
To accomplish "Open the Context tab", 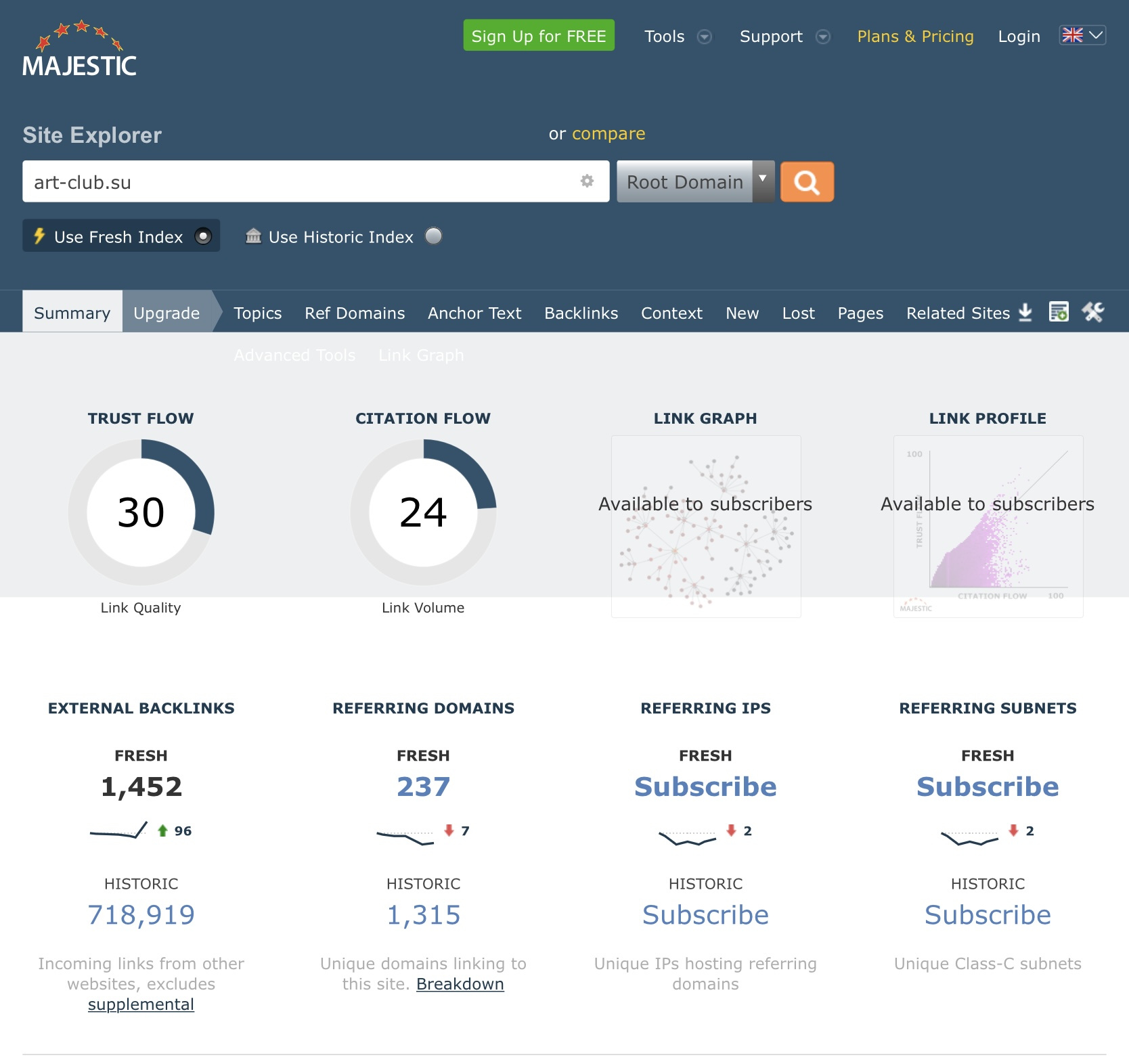I will pyautogui.click(x=671, y=313).
